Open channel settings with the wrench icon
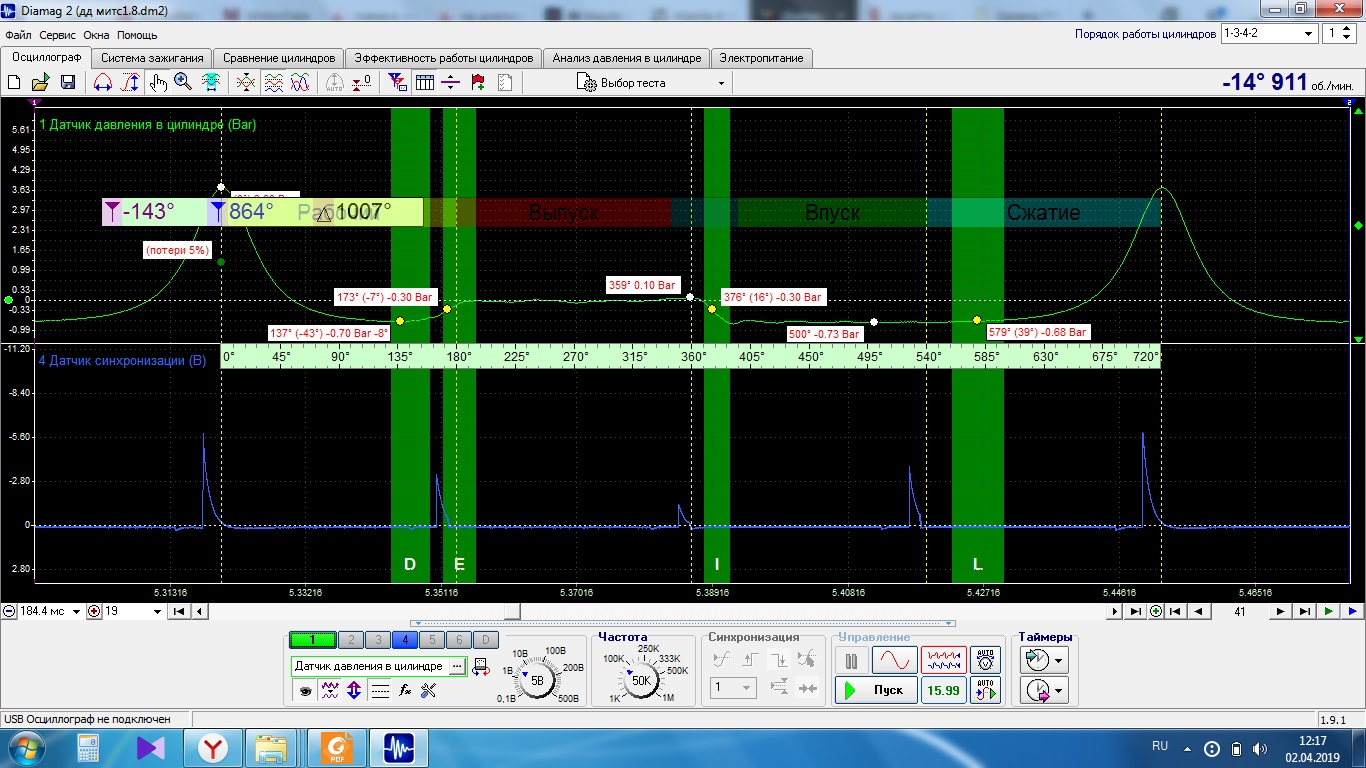Image resolution: width=1366 pixels, height=768 pixels. 429,690
